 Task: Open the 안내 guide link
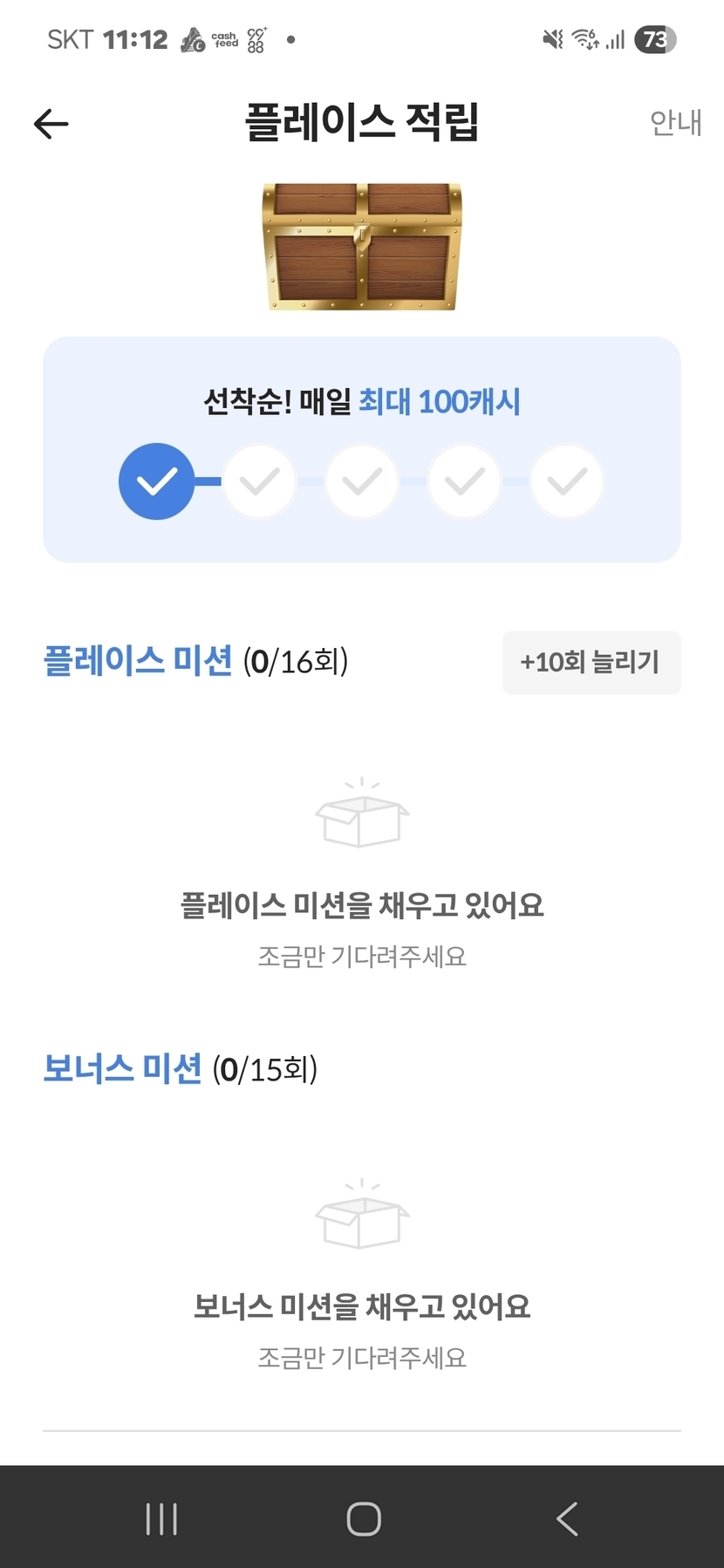click(675, 123)
